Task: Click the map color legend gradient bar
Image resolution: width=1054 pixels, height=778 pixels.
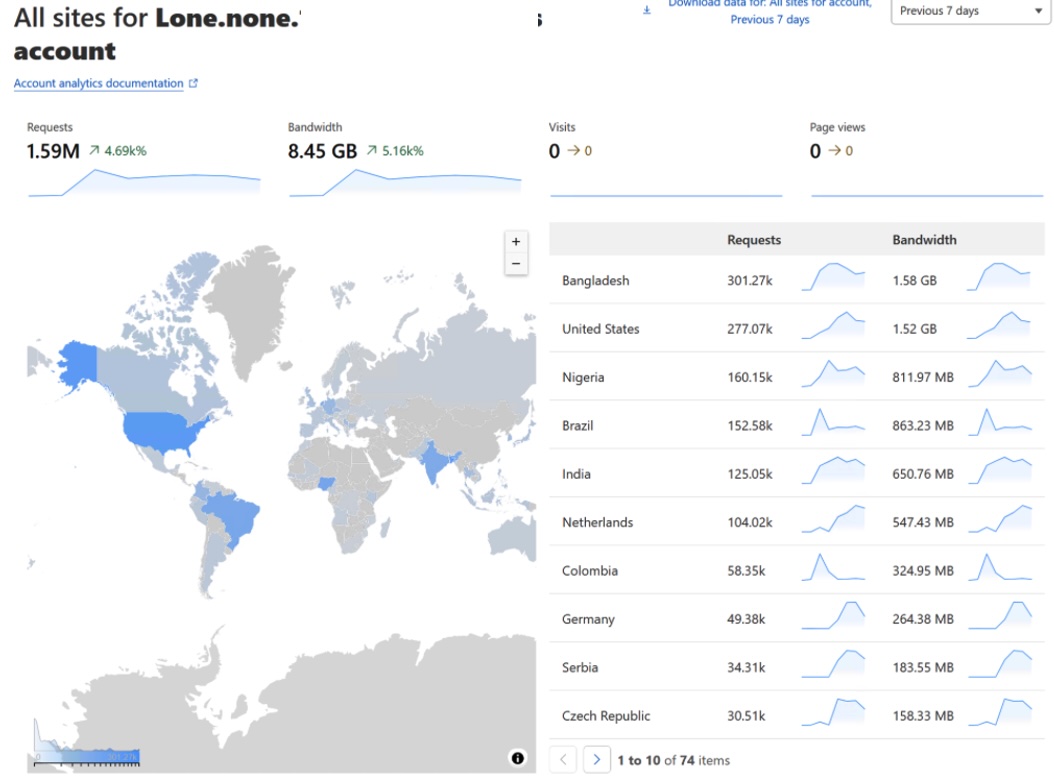Action: (87, 757)
